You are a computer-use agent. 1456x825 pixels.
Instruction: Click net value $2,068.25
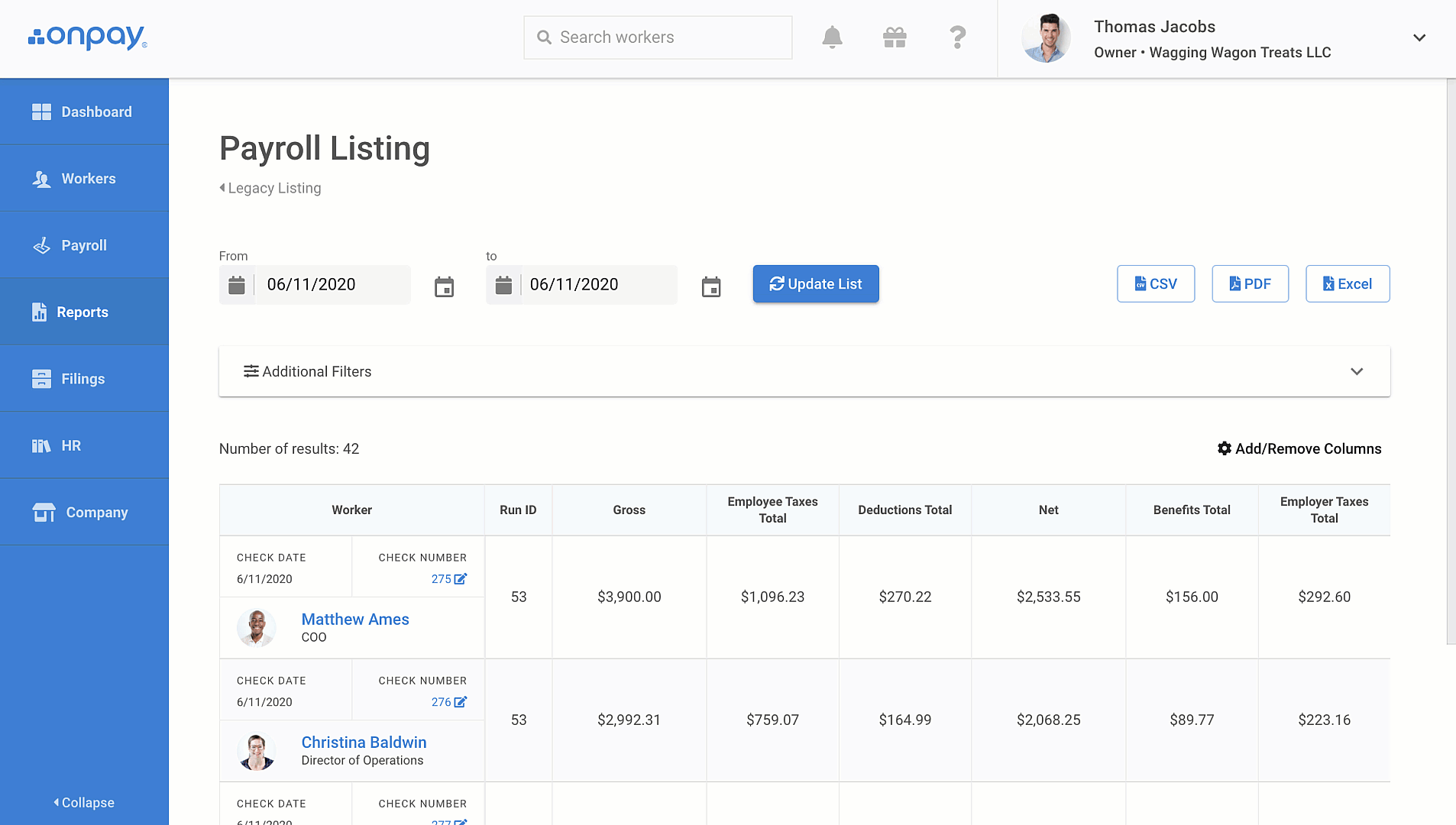tap(1048, 720)
